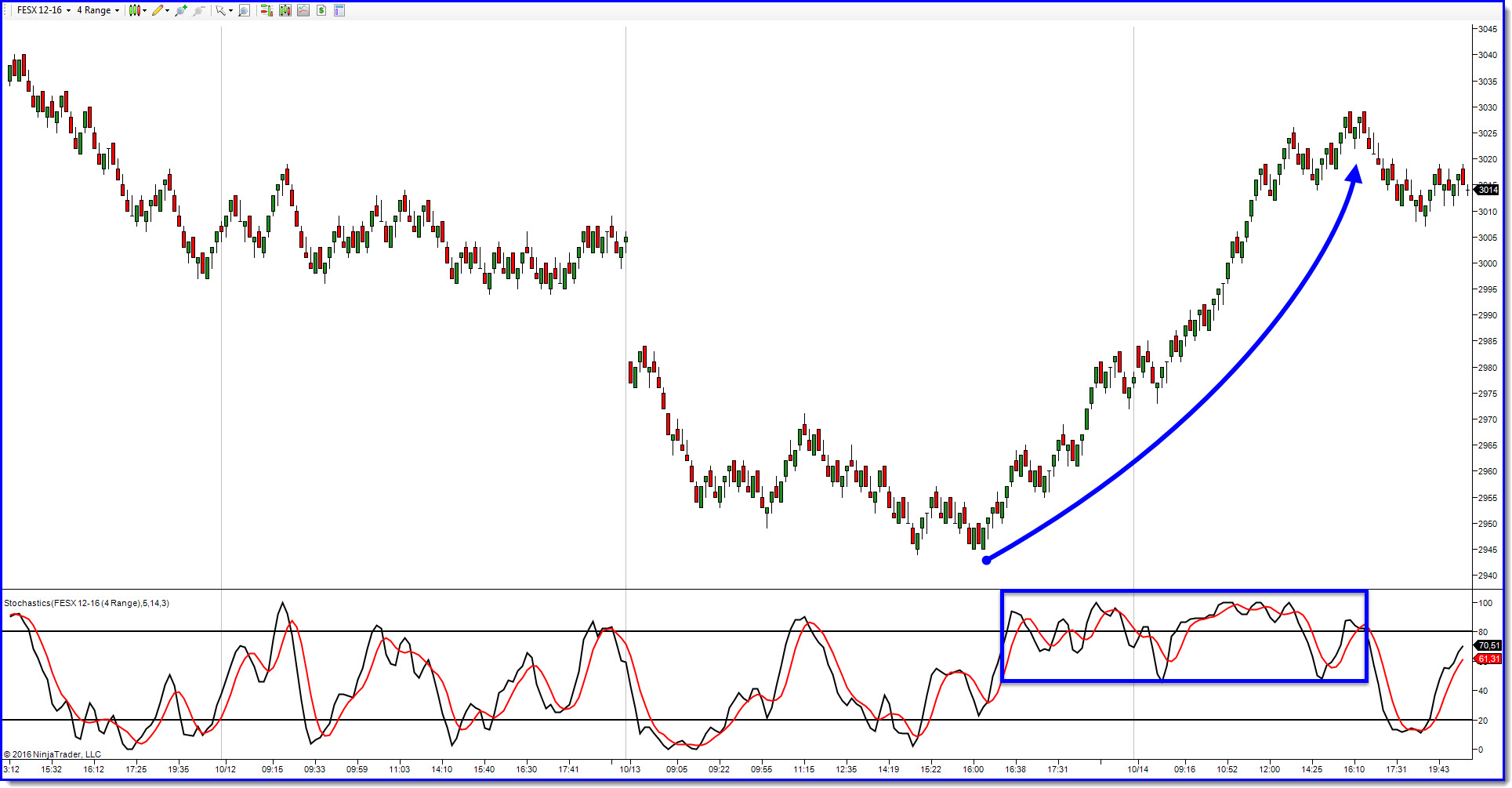Image resolution: width=1512 pixels, height=788 pixels.
Task: Expand the drawing tools dropdown arrow
Action: pos(167,10)
